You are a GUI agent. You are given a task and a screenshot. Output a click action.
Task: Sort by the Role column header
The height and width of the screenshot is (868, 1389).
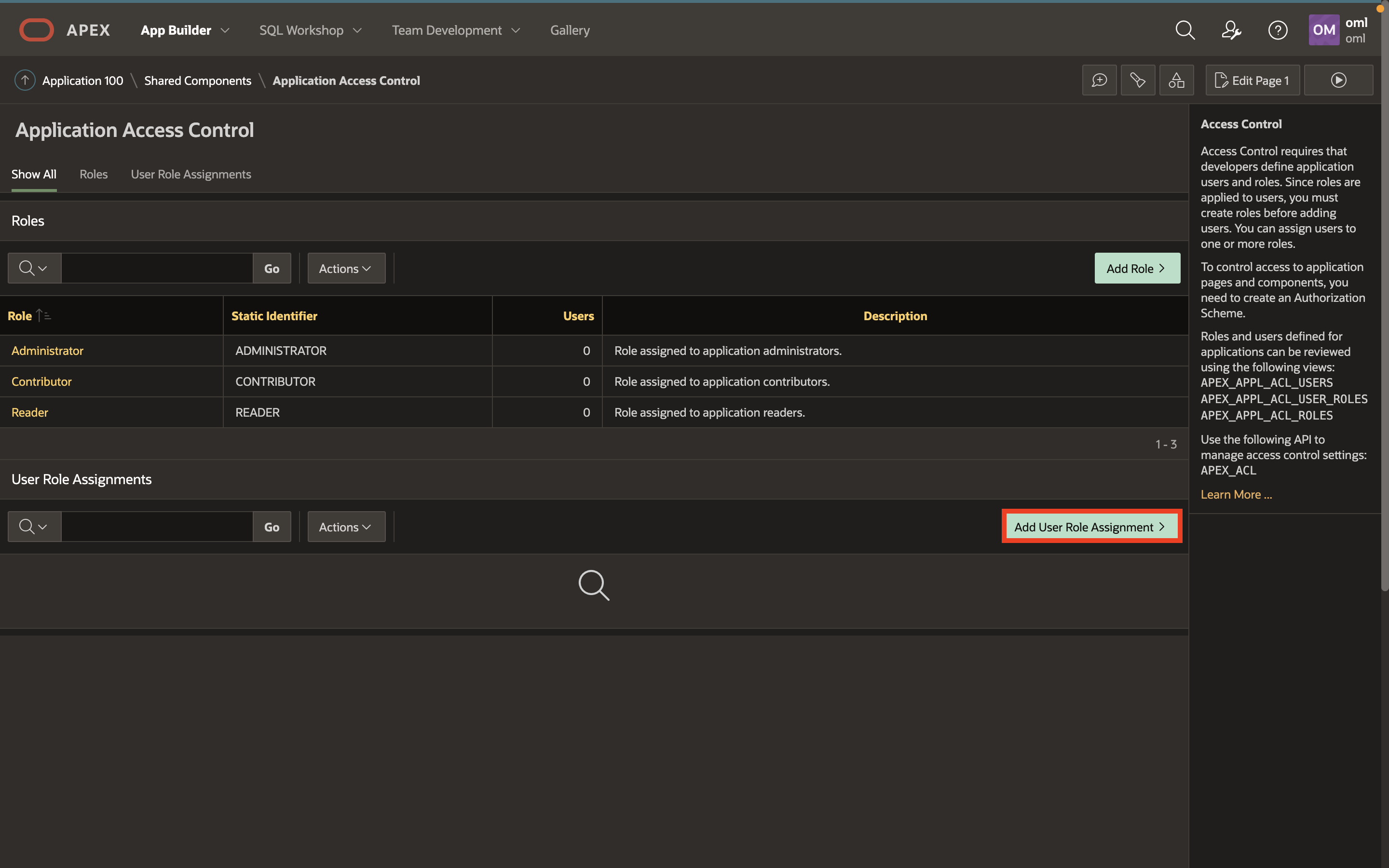pyautogui.click(x=20, y=316)
